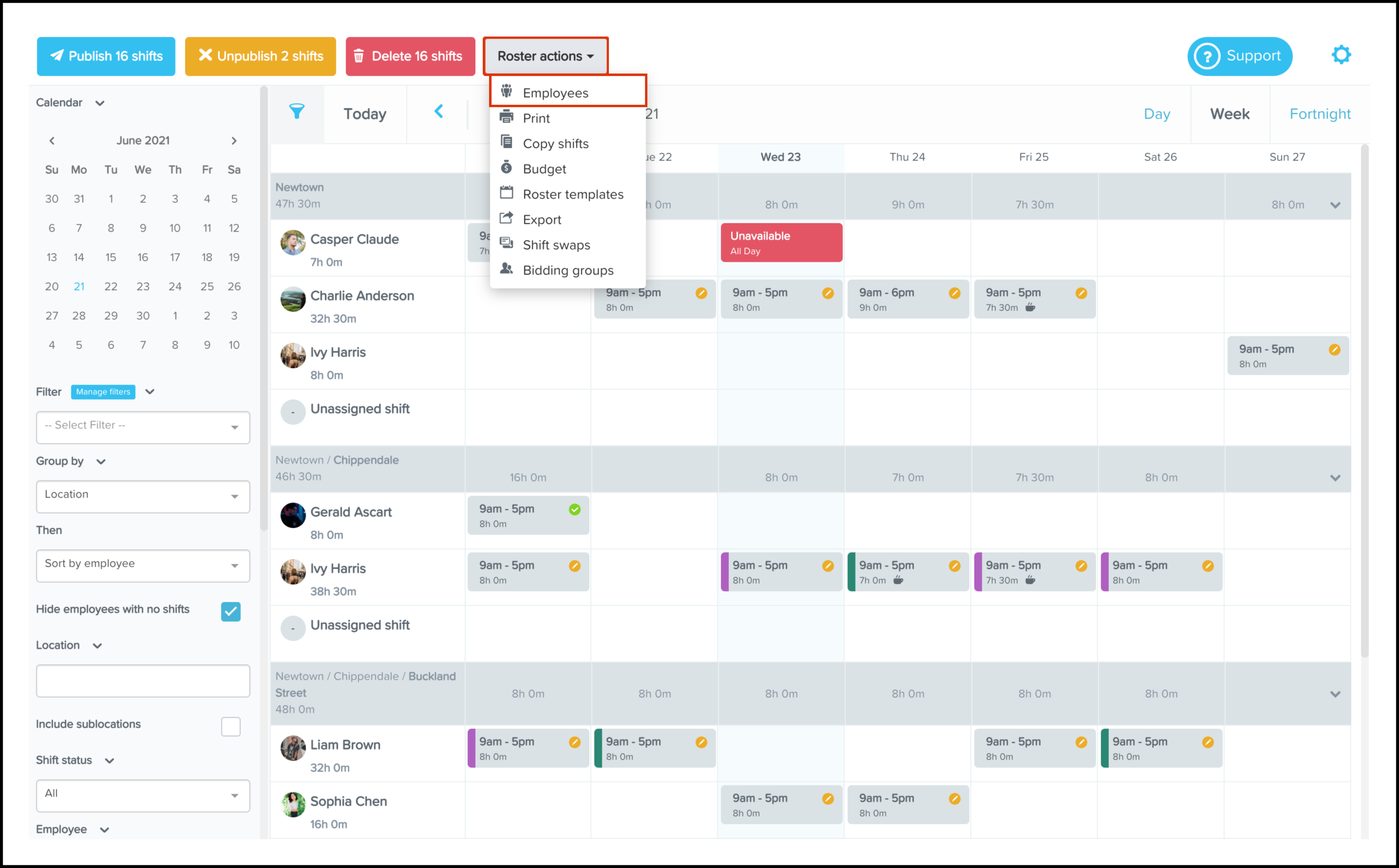
Task: Go to the previous week arrow
Action: (438, 112)
